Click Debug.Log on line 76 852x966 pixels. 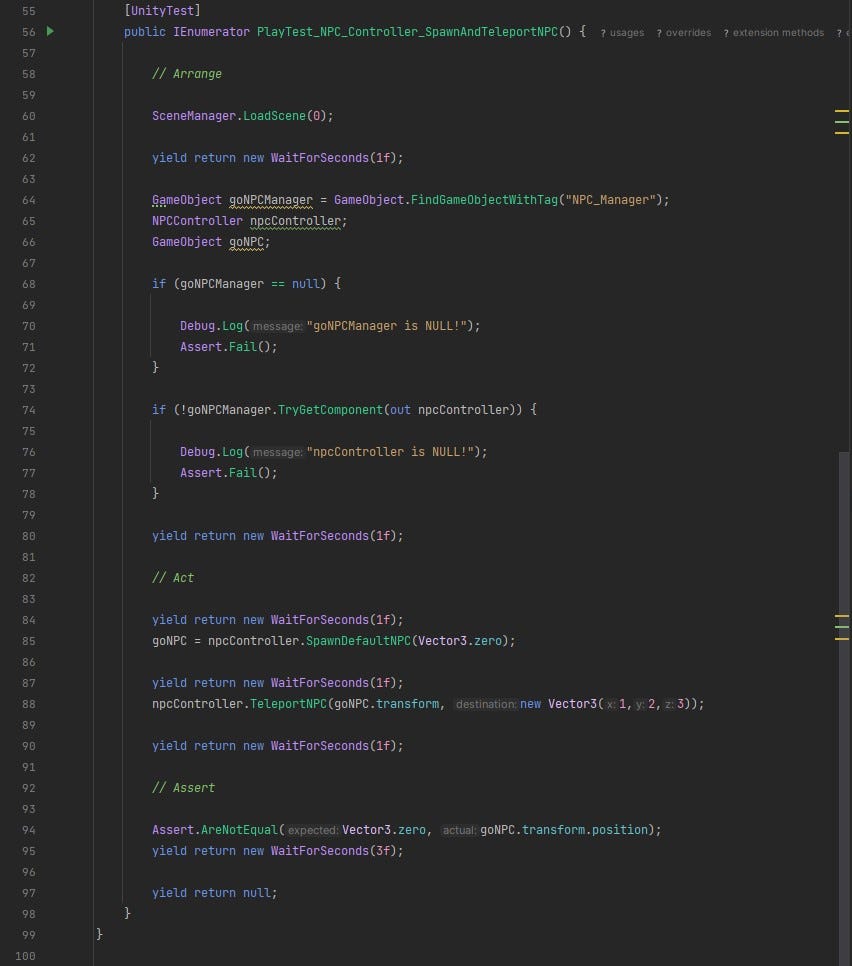pos(211,452)
